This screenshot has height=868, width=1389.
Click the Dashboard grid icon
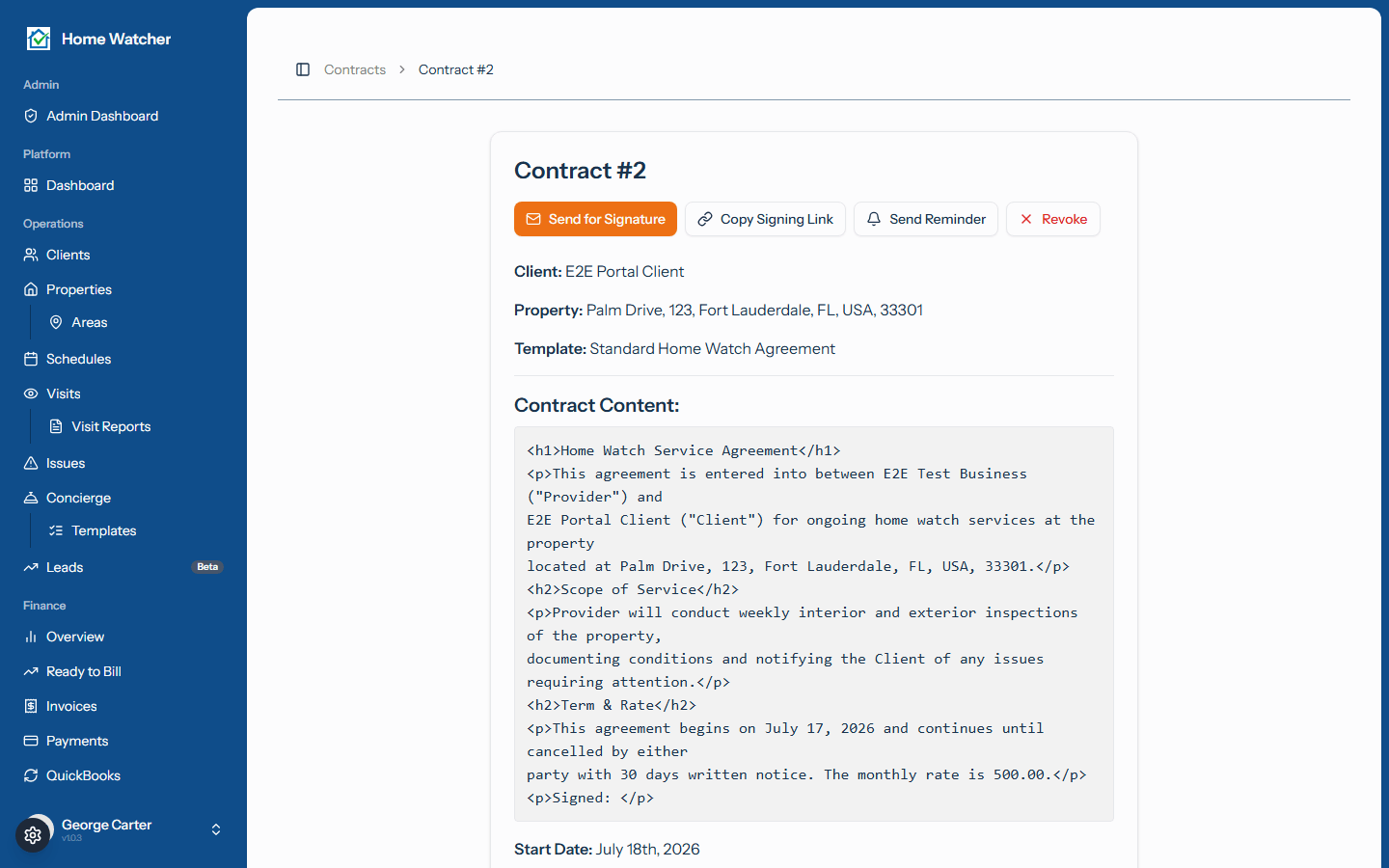31,185
